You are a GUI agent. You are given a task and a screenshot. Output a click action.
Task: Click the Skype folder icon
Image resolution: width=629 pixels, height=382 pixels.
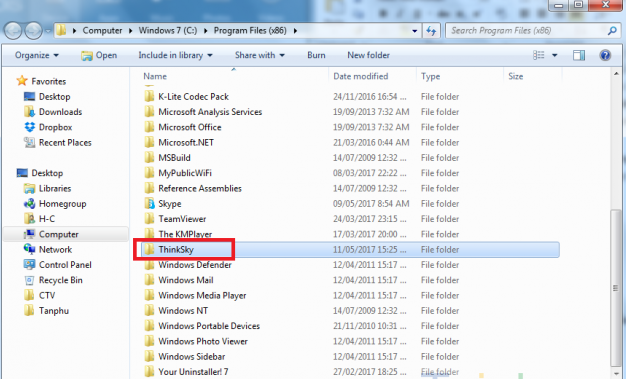click(x=149, y=203)
